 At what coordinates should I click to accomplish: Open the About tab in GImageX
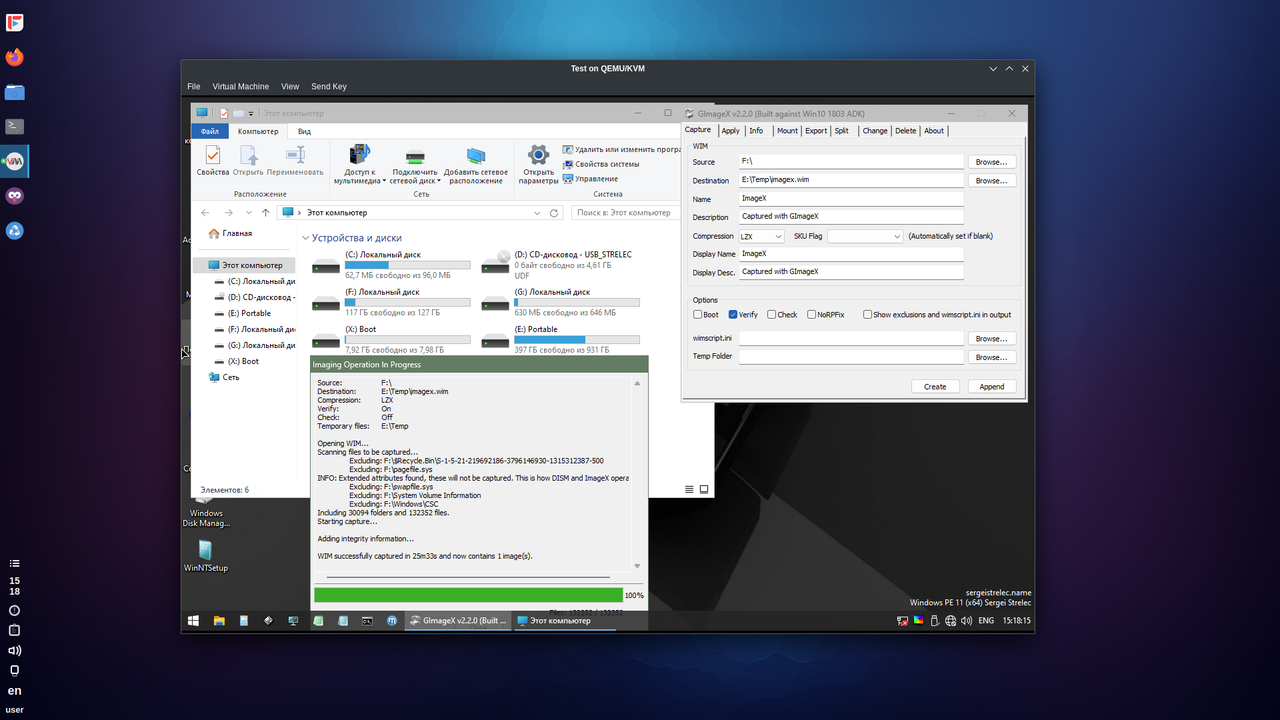934,131
